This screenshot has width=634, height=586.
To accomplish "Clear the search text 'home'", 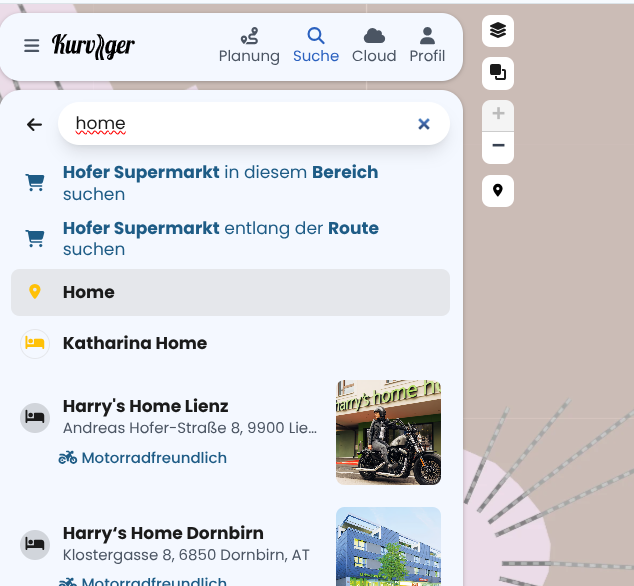I will pos(424,124).
